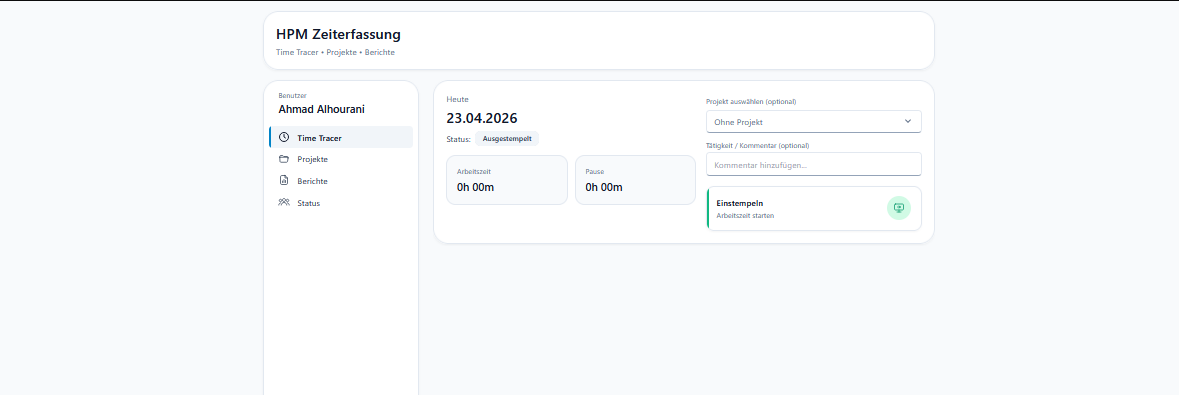
Task: Open the Status menu item
Action: pyautogui.click(x=341, y=202)
